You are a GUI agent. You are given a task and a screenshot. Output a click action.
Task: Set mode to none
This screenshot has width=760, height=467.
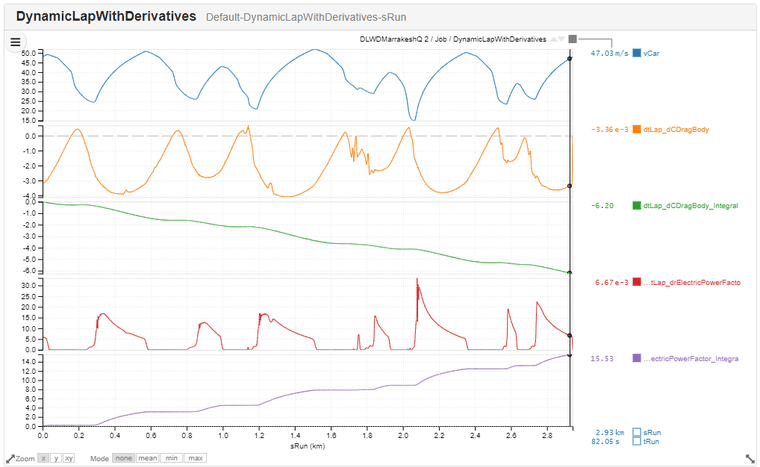[123, 458]
